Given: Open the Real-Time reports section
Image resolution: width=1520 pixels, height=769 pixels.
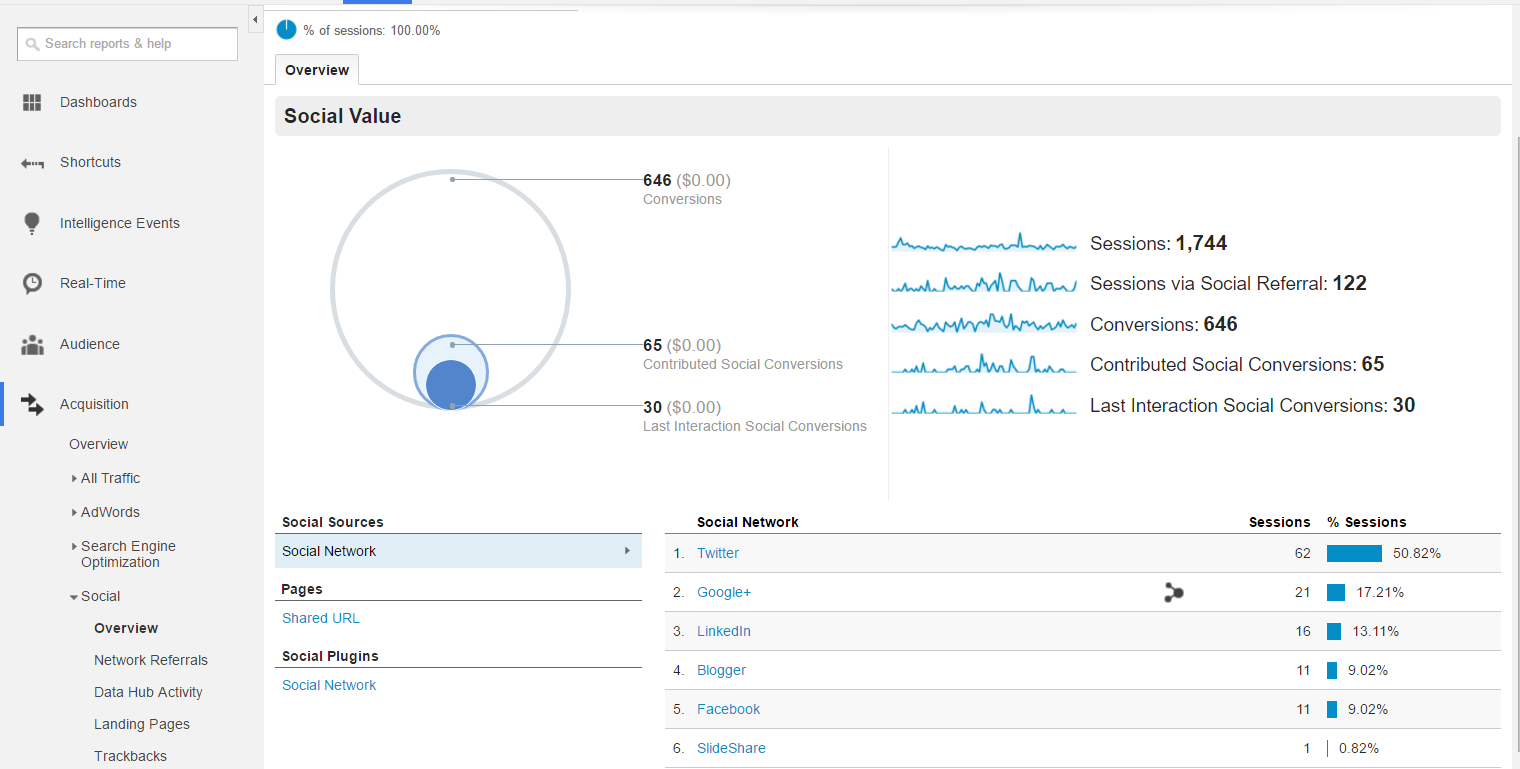Looking at the screenshot, I should [x=93, y=283].
